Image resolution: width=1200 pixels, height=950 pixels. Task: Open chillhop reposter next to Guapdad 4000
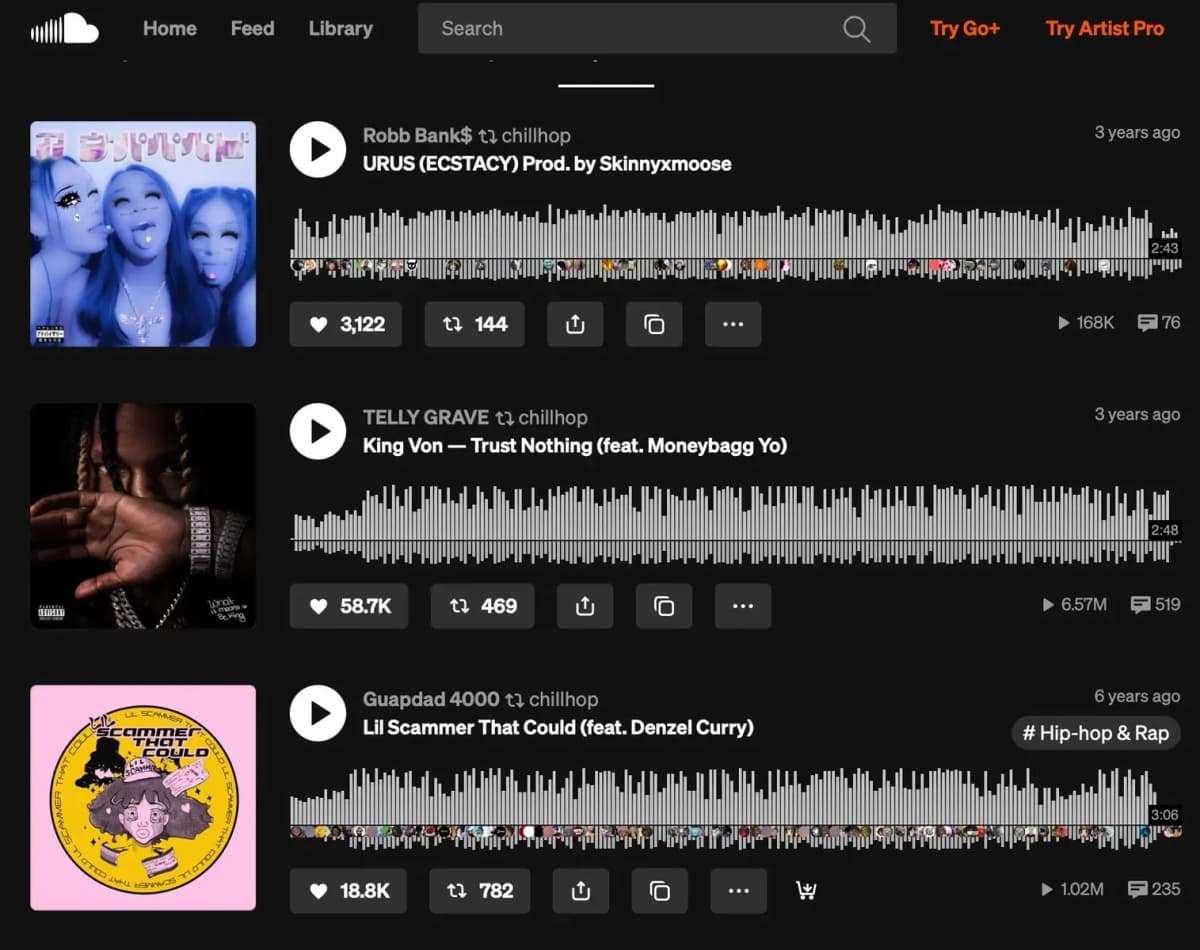[563, 699]
